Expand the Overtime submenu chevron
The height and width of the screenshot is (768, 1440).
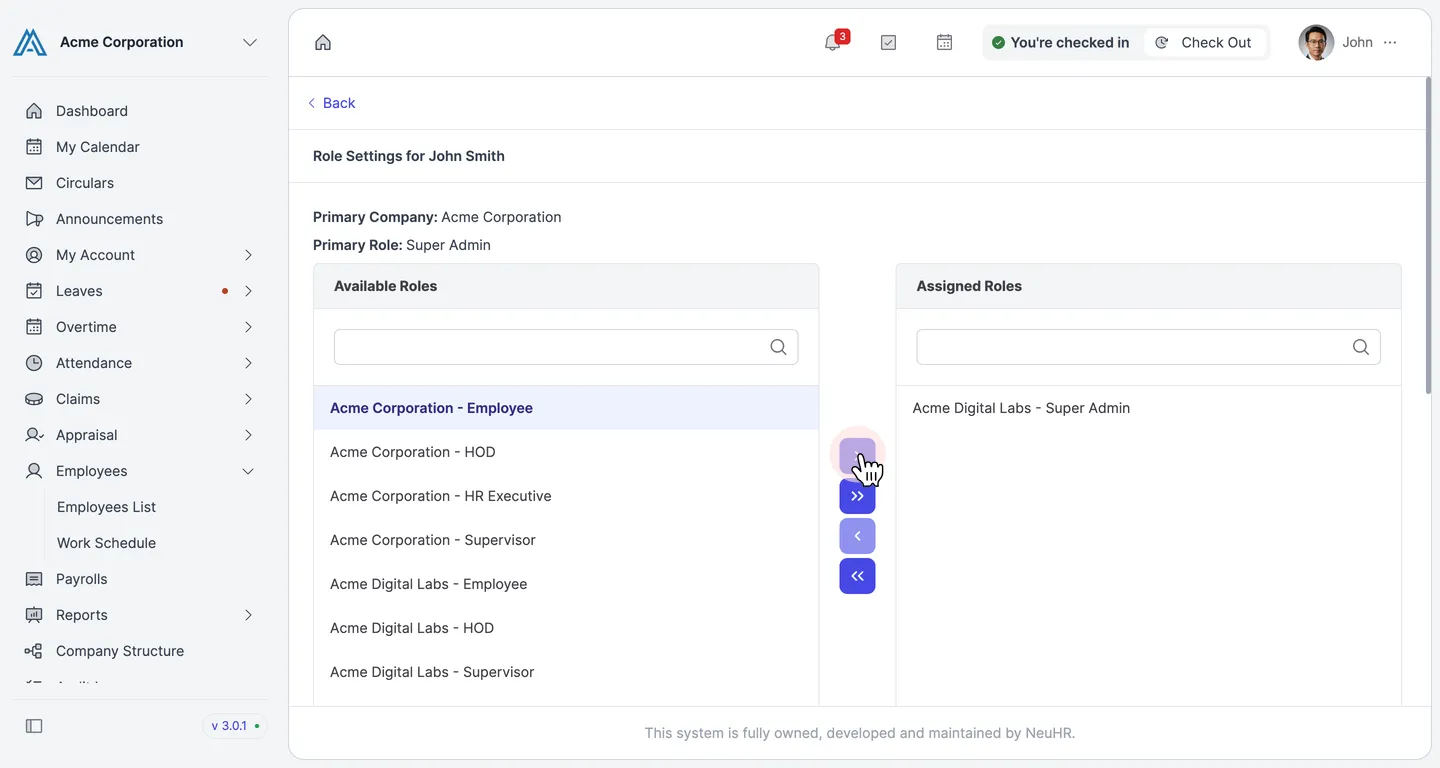tap(248, 327)
